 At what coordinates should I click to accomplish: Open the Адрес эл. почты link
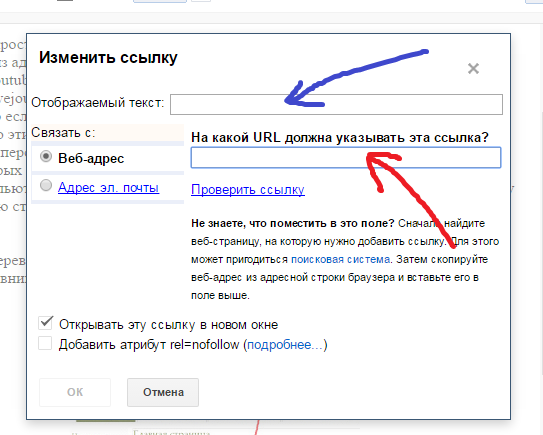[x=108, y=188]
